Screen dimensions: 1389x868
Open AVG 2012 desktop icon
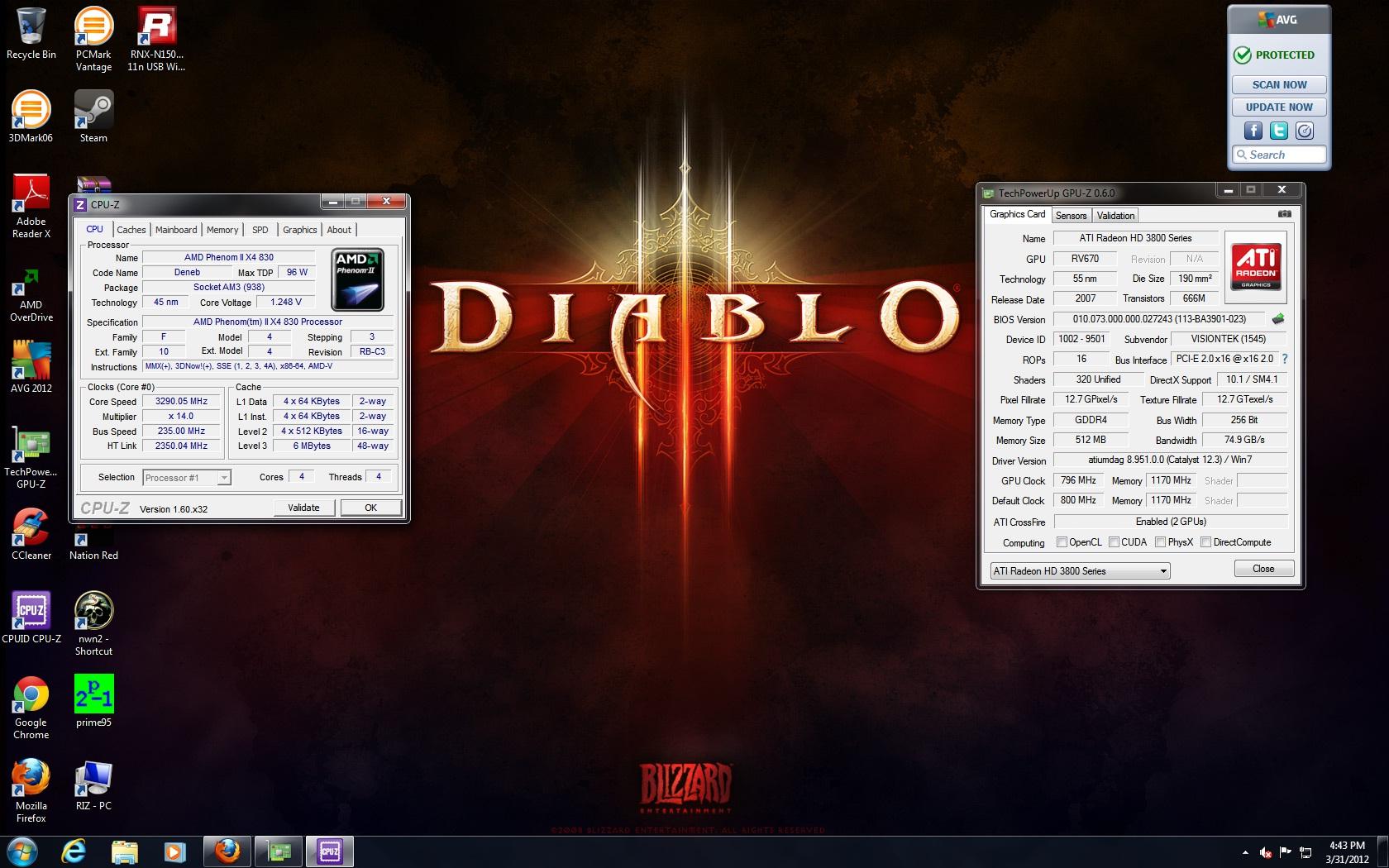click(x=31, y=368)
